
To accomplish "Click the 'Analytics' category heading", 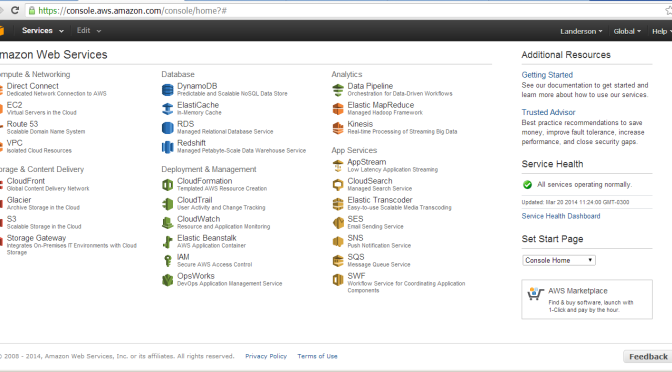I will click(x=347, y=75).
